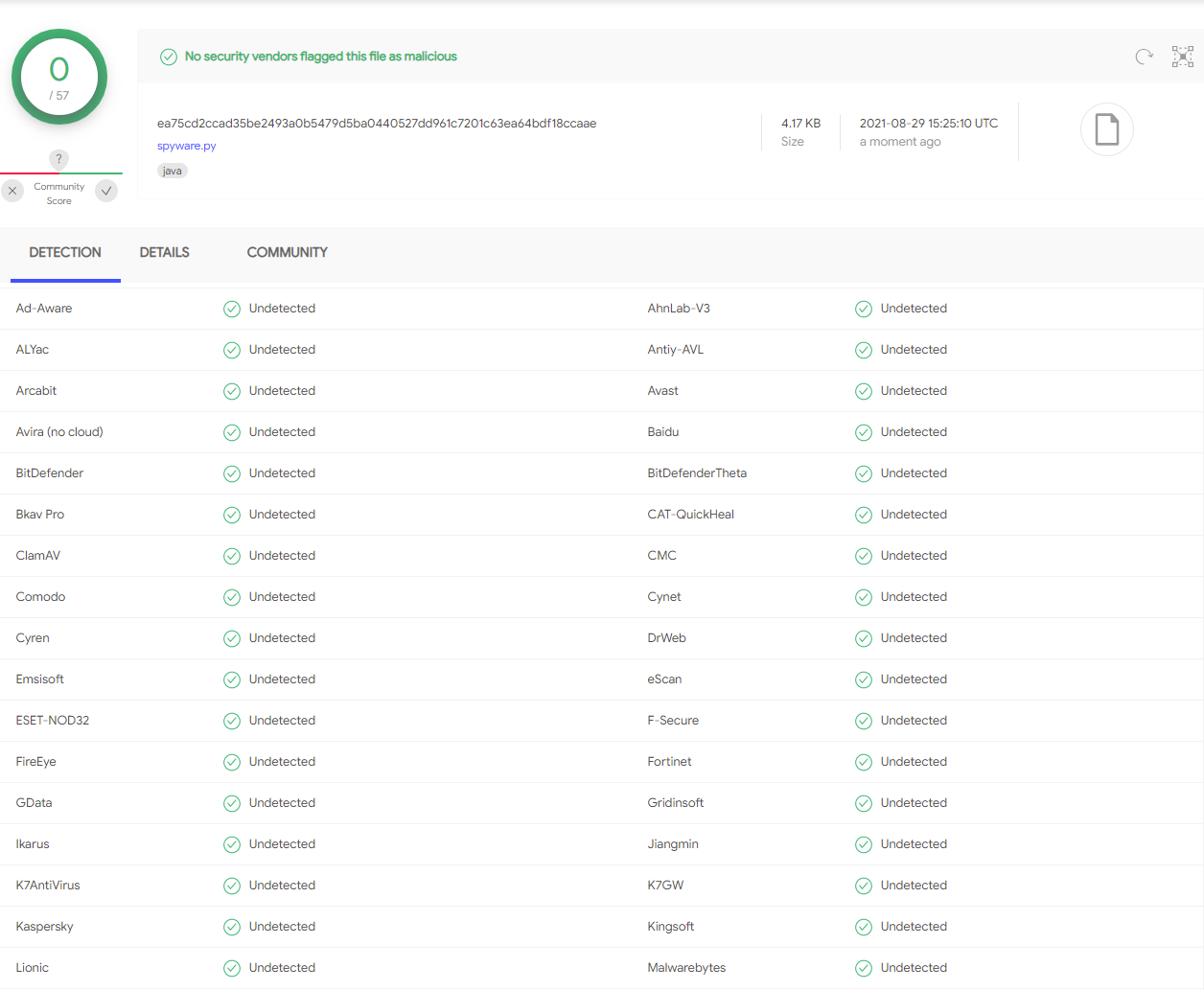
Task: Click the FireEye vendor name
Action: 36,762
